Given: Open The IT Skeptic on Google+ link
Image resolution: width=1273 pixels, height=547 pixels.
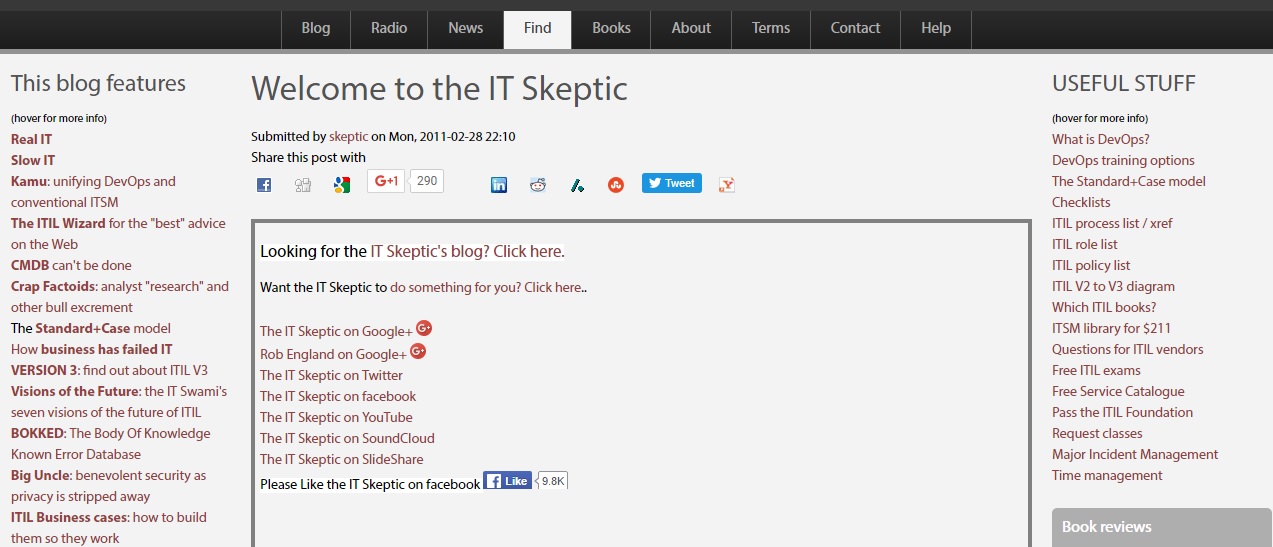Looking at the screenshot, I should click(336, 331).
